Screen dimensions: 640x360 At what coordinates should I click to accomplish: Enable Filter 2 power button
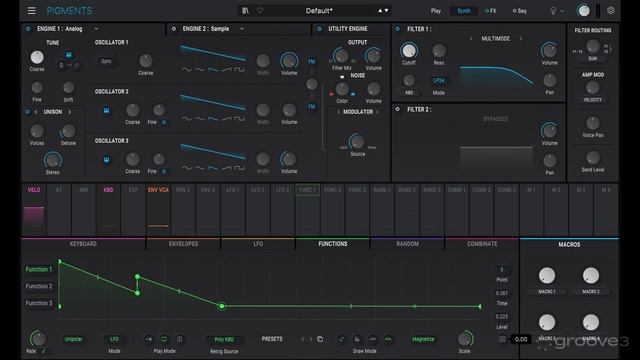[398, 109]
